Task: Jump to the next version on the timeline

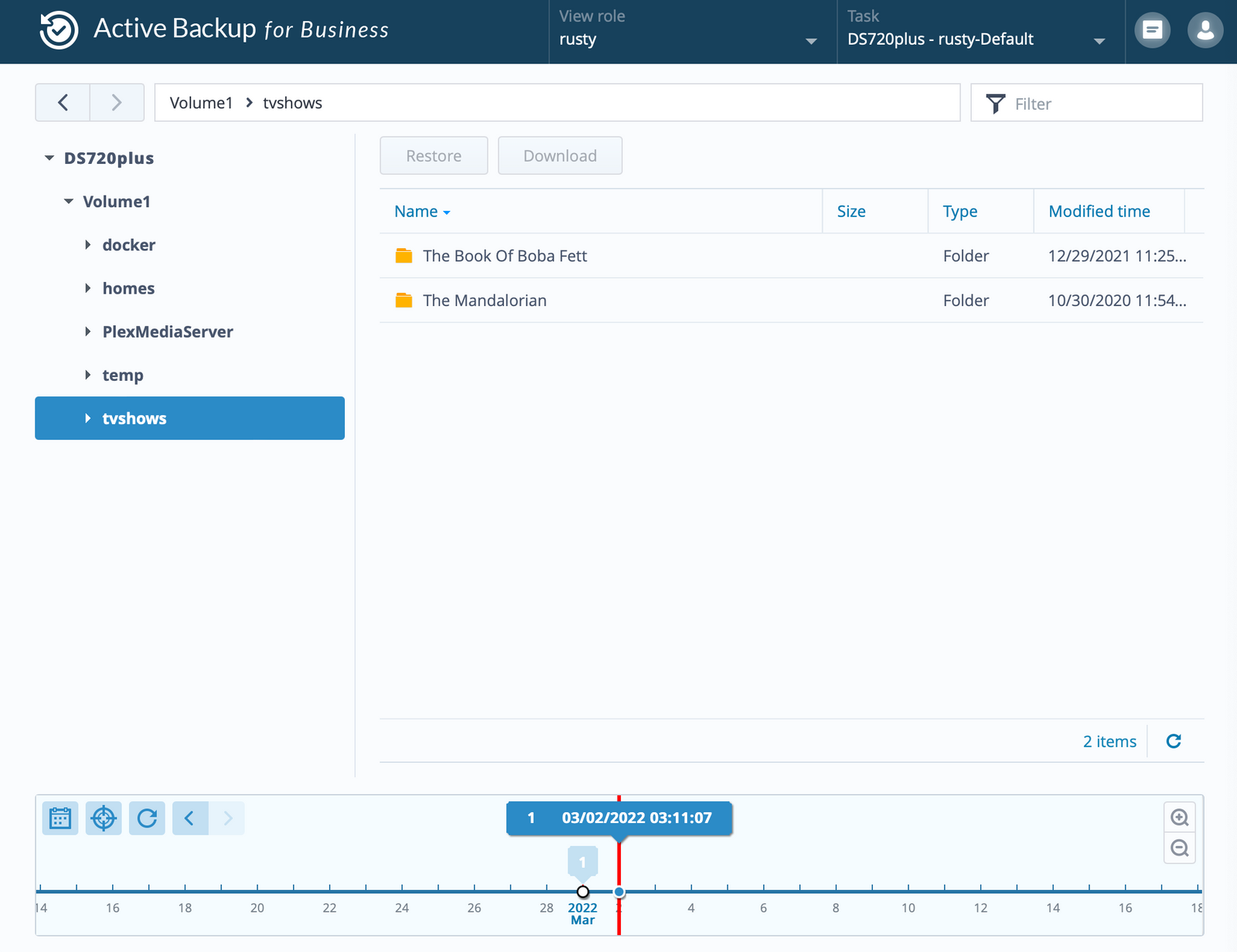Action: [x=227, y=818]
